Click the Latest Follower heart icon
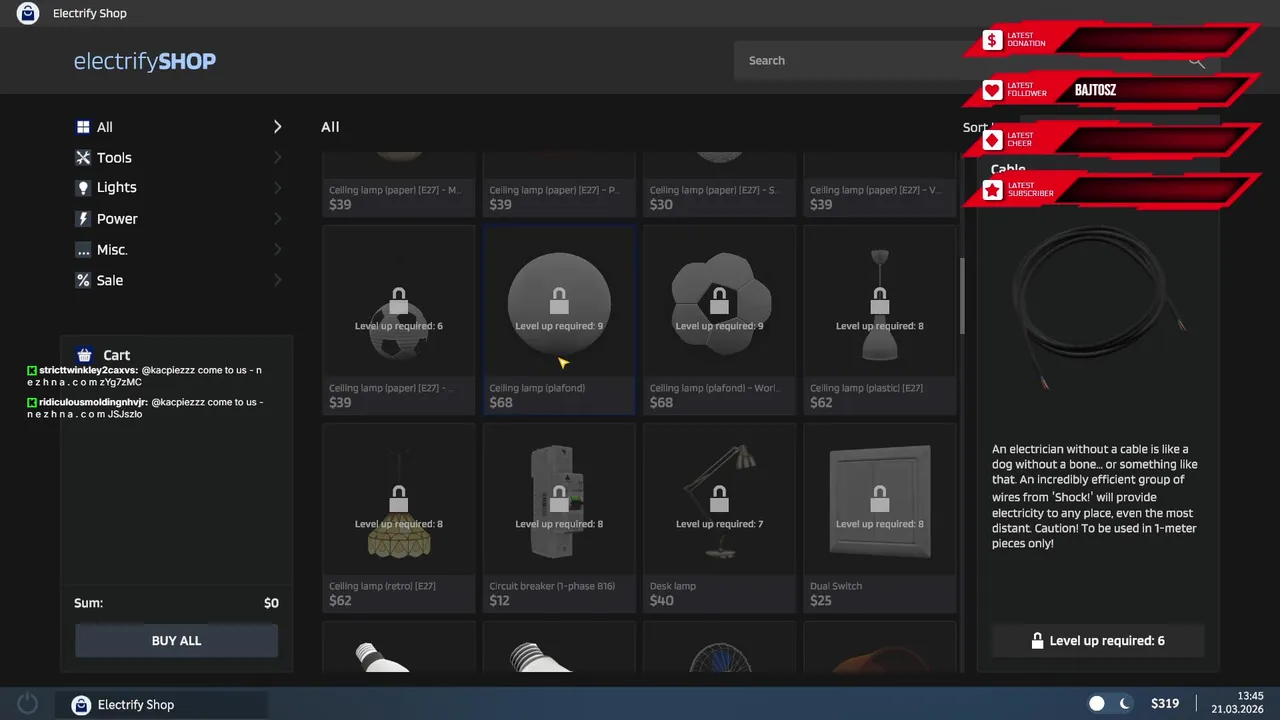 992,90
